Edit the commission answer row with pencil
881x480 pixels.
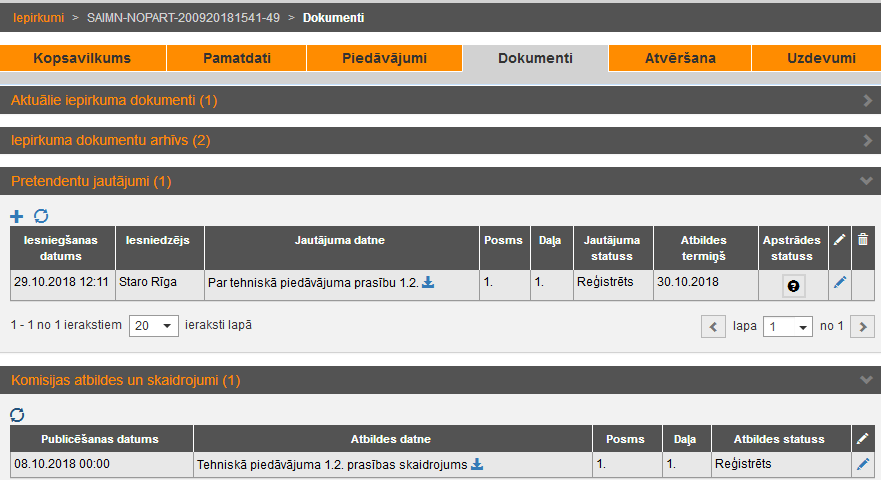pos(863,464)
